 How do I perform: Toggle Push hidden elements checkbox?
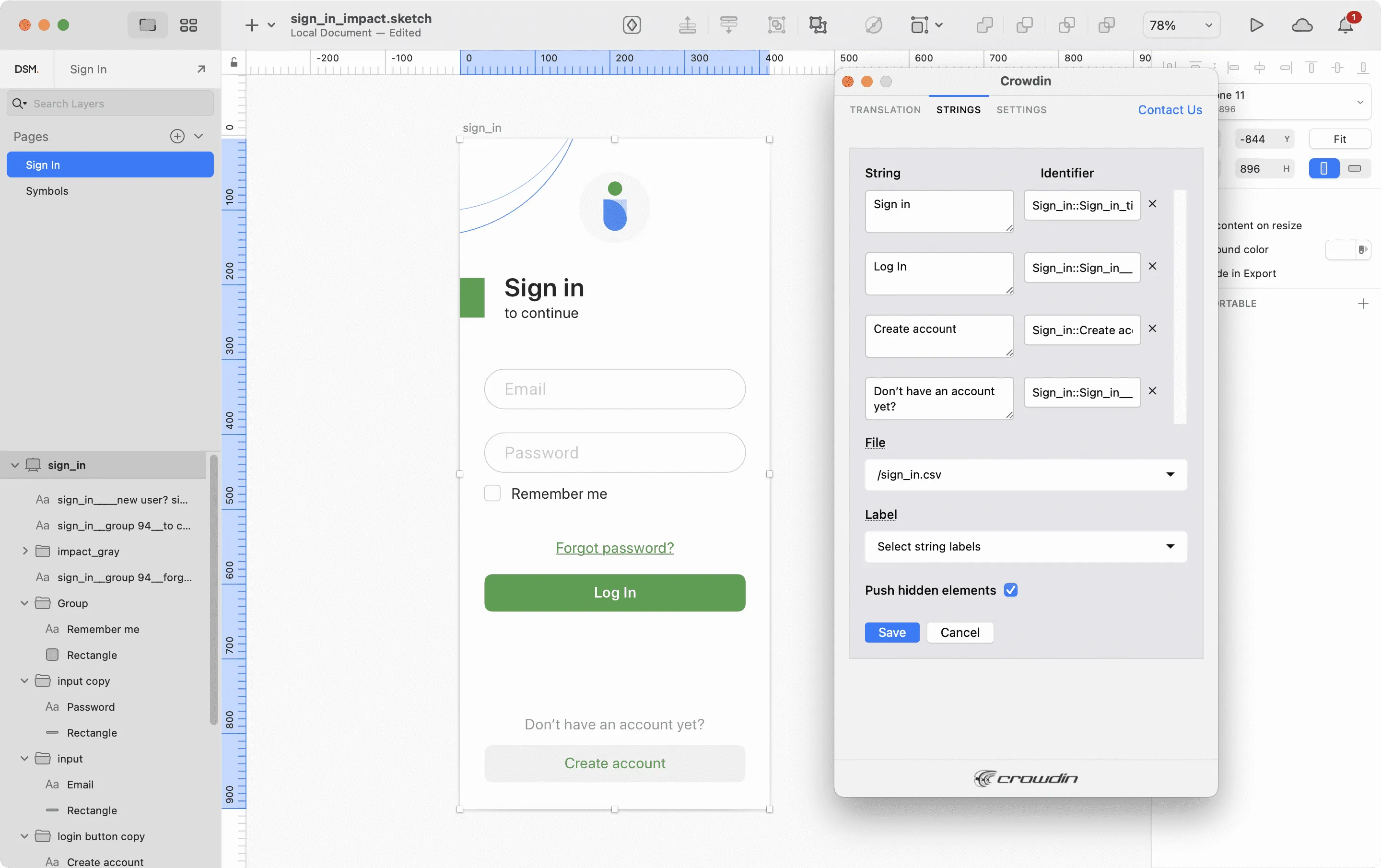pos(1010,590)
